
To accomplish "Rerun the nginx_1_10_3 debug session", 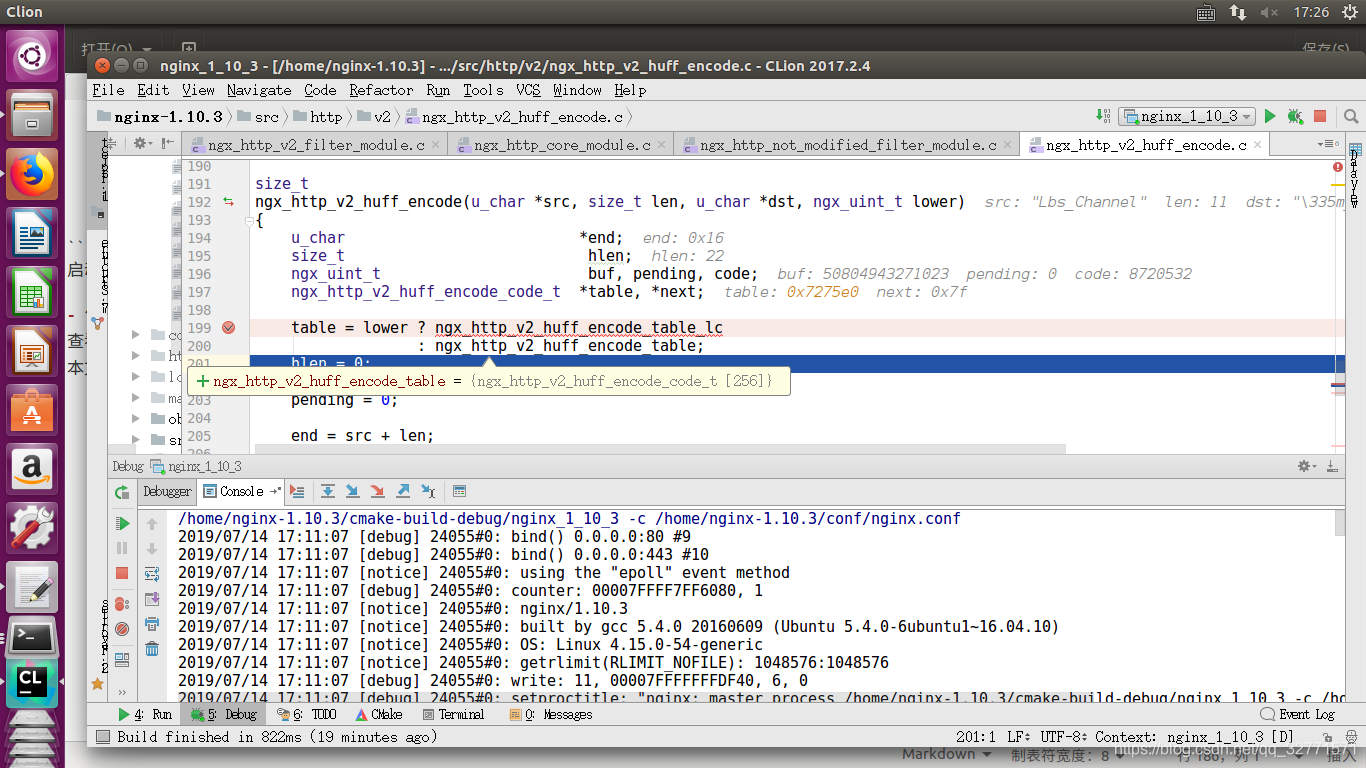I will coord(122,492).
